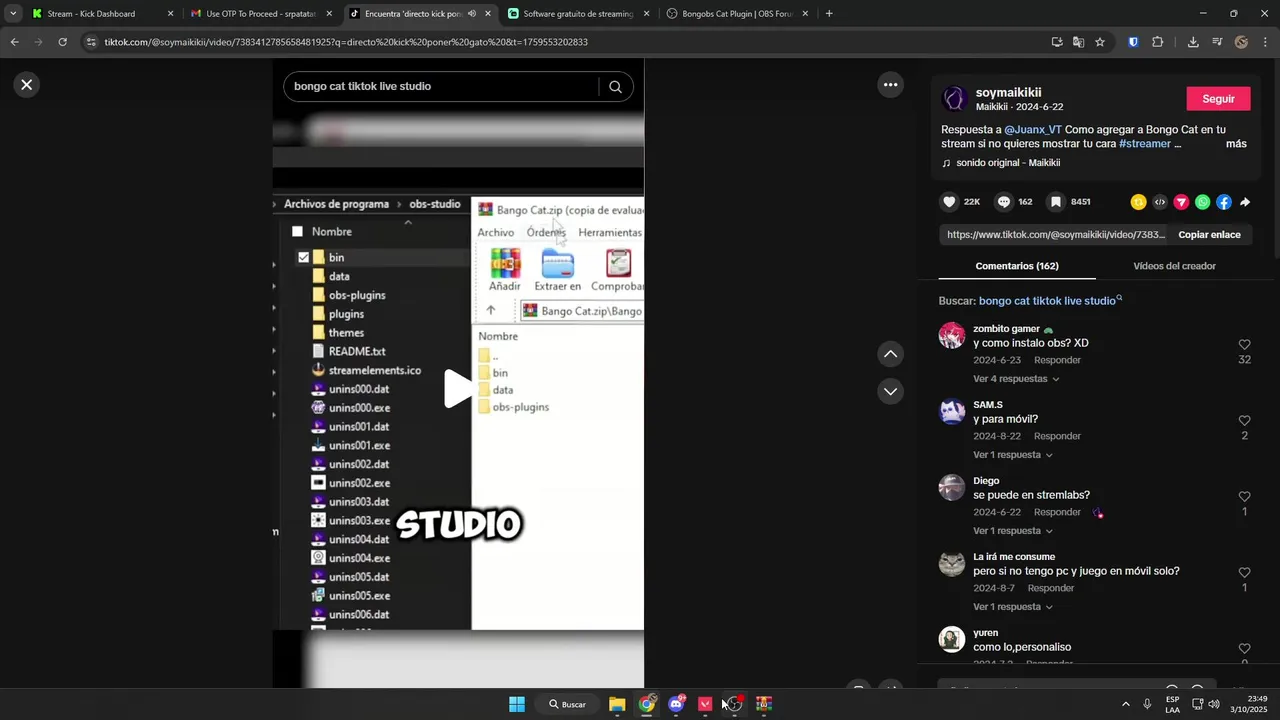Click Responder on SAM.S's comment
This screenshot has height=720, width=1280.
1057,436
